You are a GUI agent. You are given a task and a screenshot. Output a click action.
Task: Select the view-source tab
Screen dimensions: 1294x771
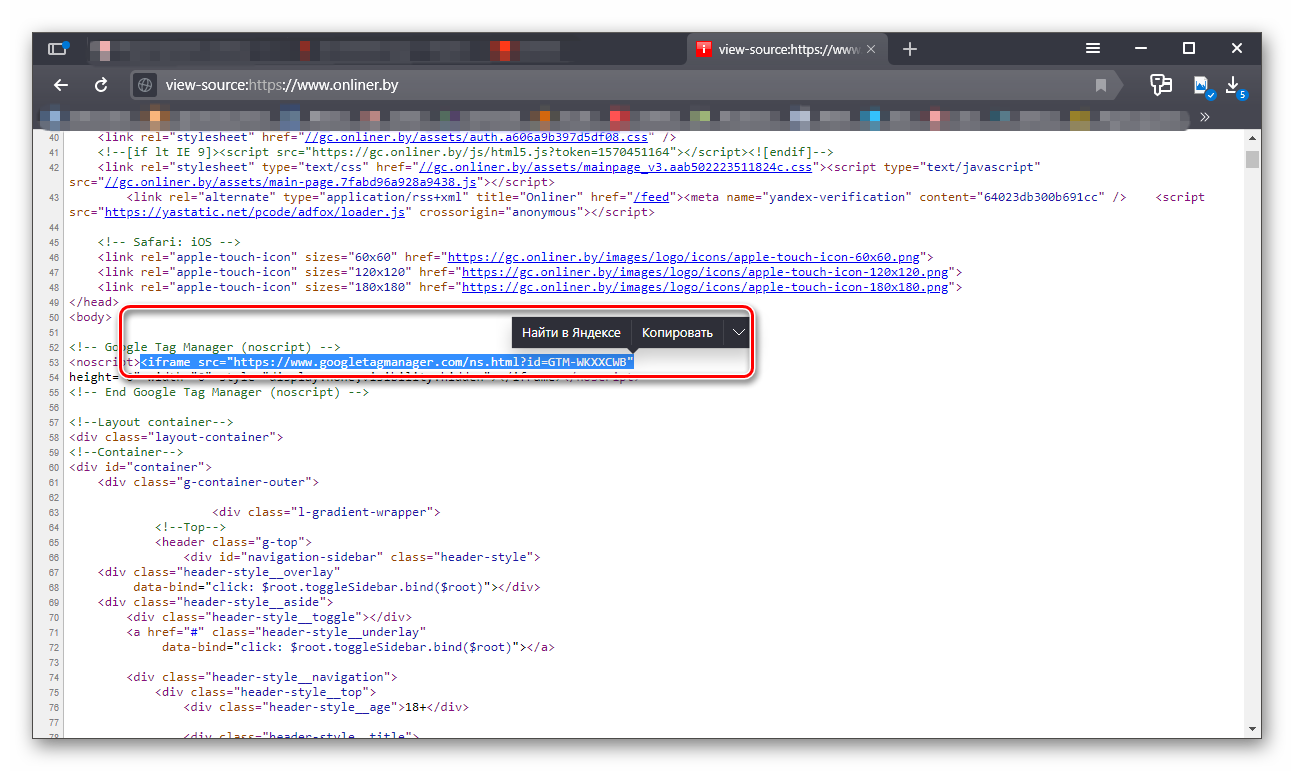[x=780, y=49]
